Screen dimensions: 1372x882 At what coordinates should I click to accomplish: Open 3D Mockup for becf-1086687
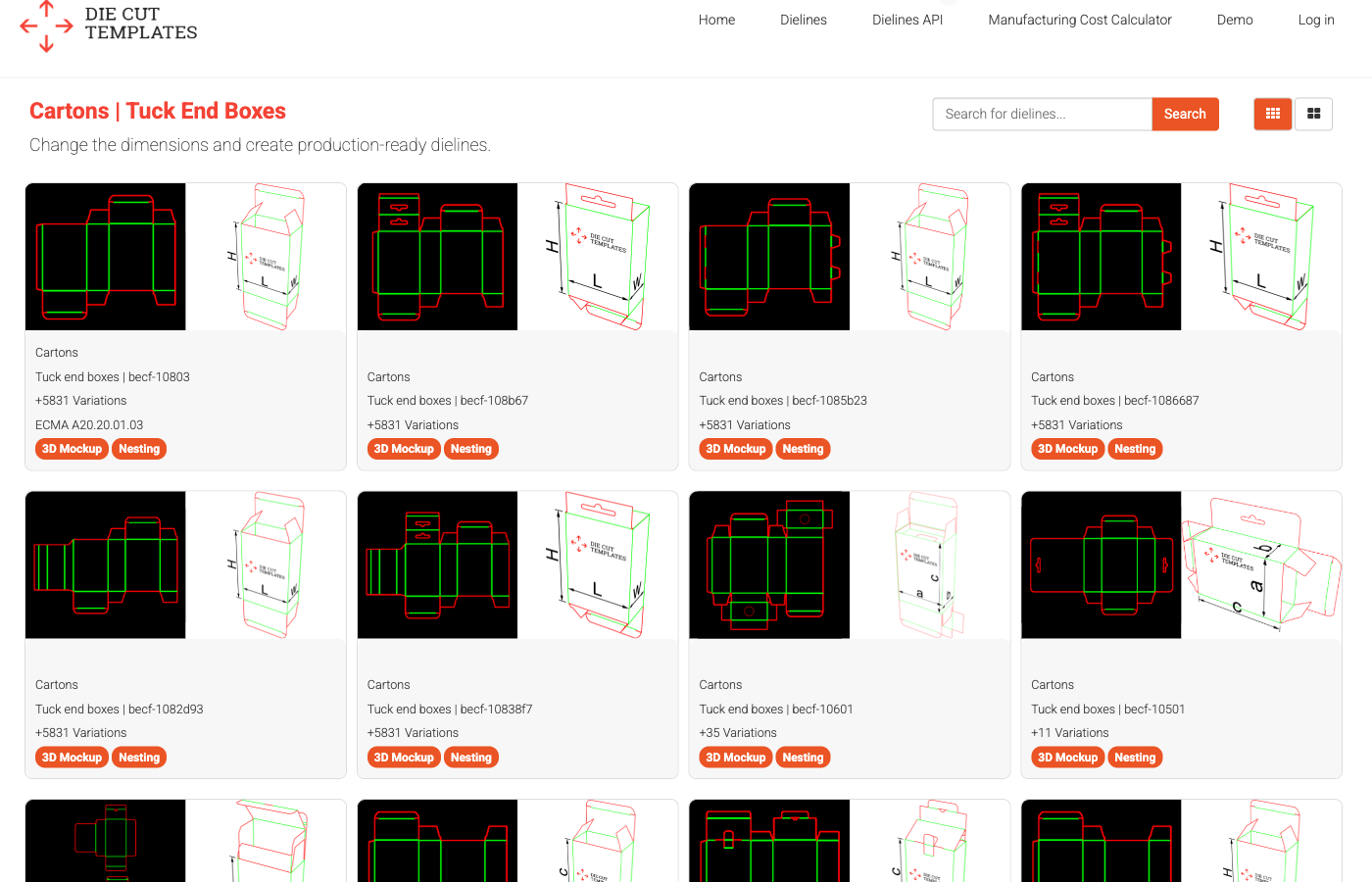point(1068,449)
